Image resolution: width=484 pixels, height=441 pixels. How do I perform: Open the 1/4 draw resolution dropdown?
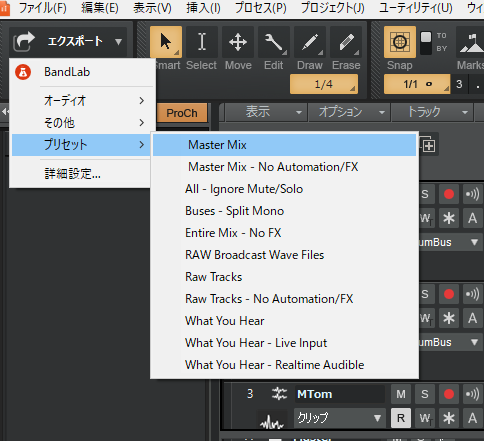pos(324,84)
